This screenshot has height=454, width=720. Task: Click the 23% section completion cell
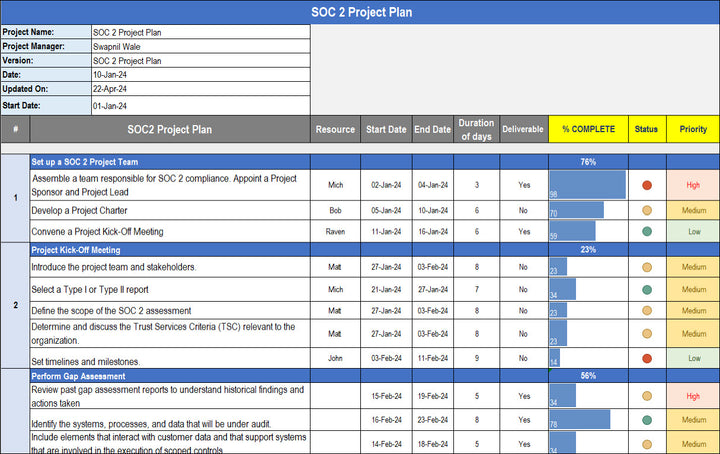(588, 250)
